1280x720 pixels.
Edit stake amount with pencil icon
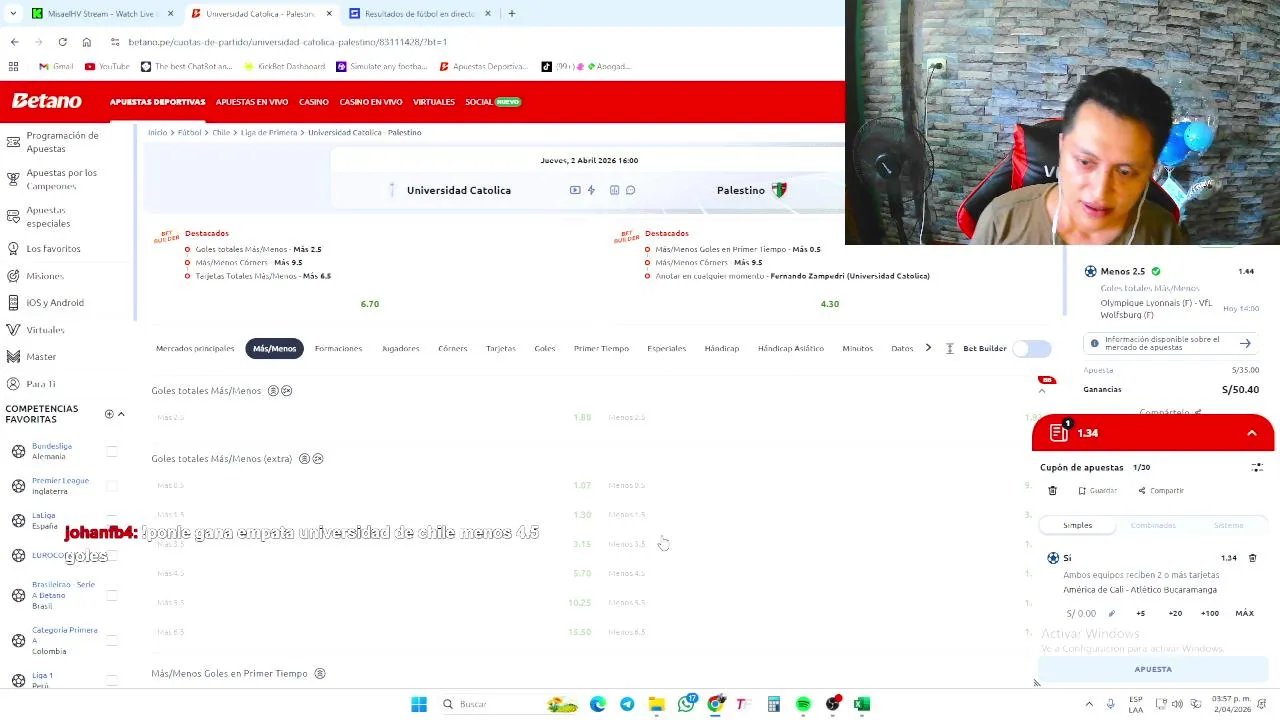click(1111, 613)
